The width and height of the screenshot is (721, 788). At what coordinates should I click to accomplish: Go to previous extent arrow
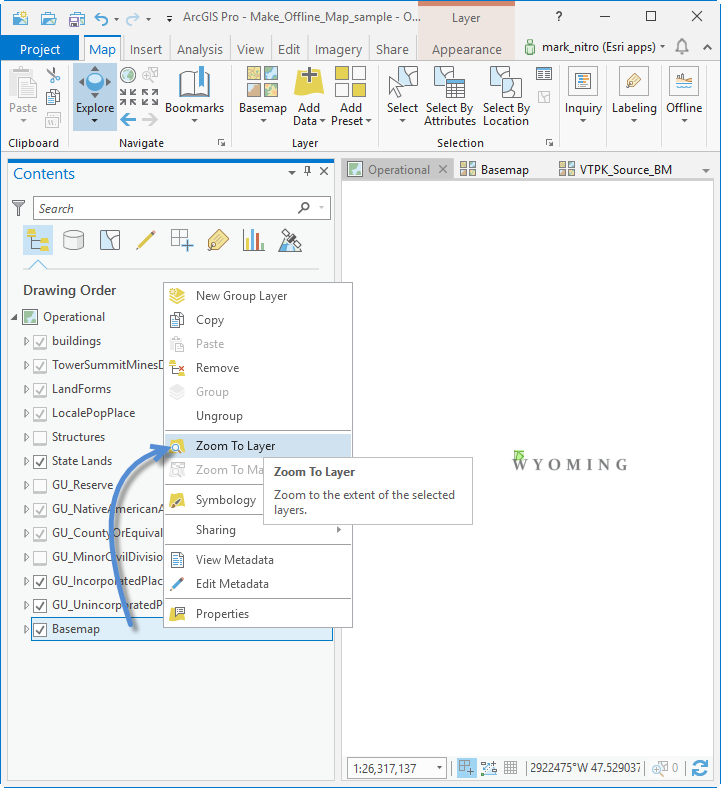point(128,120)
